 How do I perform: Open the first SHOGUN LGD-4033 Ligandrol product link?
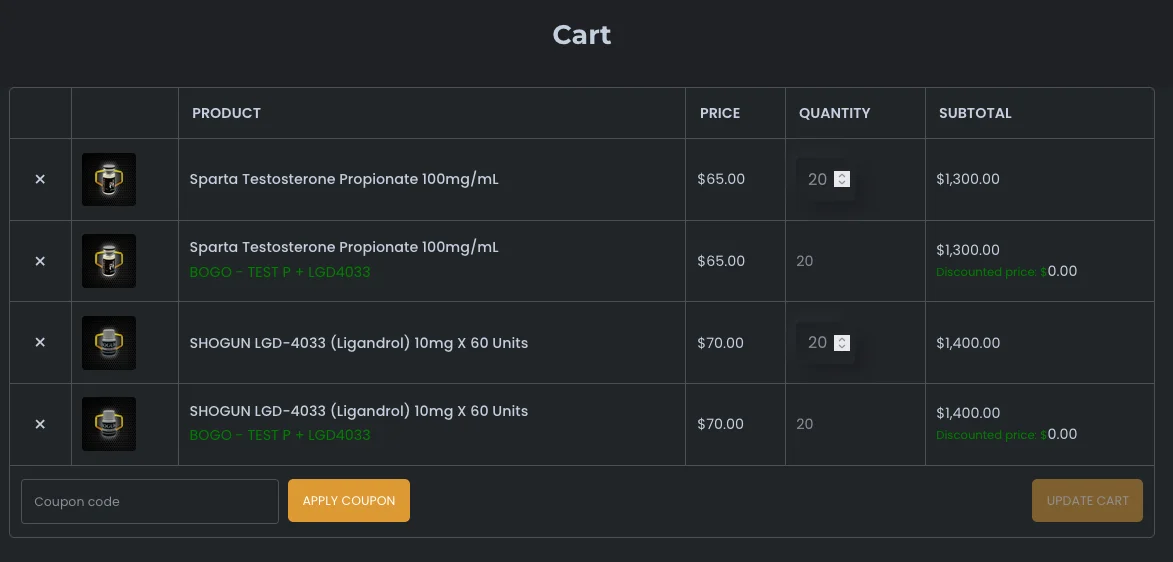tap(359, 343)
